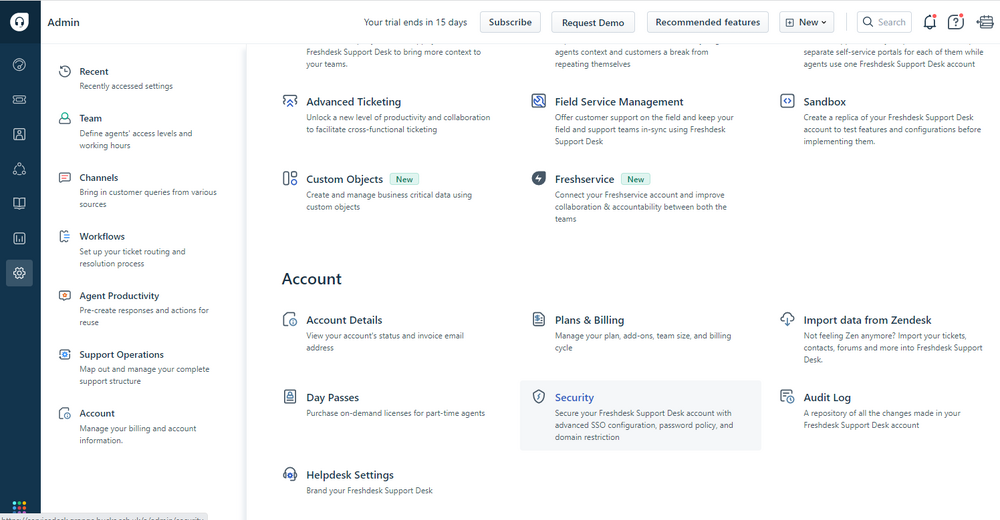Click the Plans & Billing icon
Image resolution: width=1000 pixels, height=520 pixels.
[x=539, y=320]
